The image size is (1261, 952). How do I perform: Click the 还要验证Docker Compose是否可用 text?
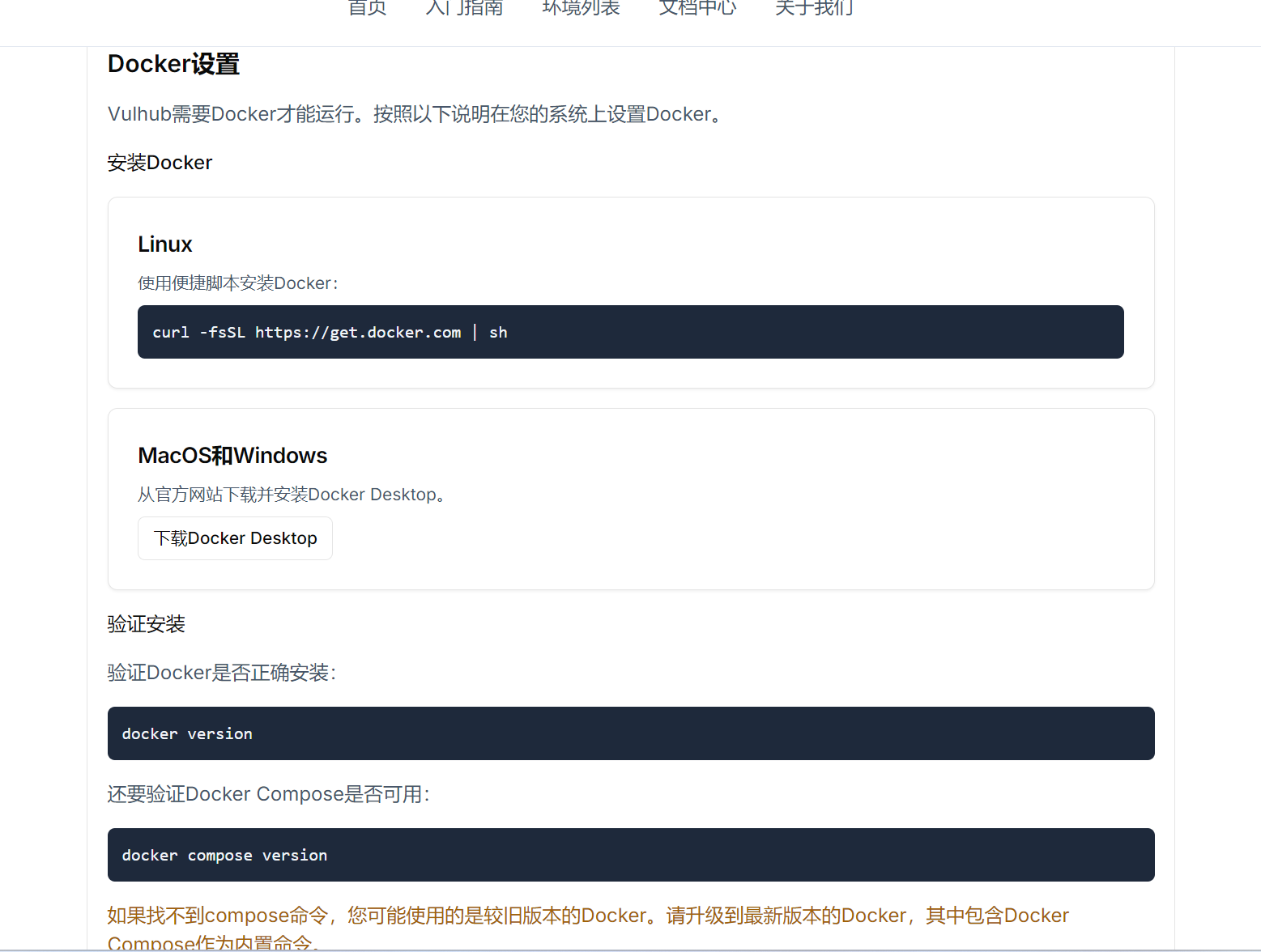(269, 794)
